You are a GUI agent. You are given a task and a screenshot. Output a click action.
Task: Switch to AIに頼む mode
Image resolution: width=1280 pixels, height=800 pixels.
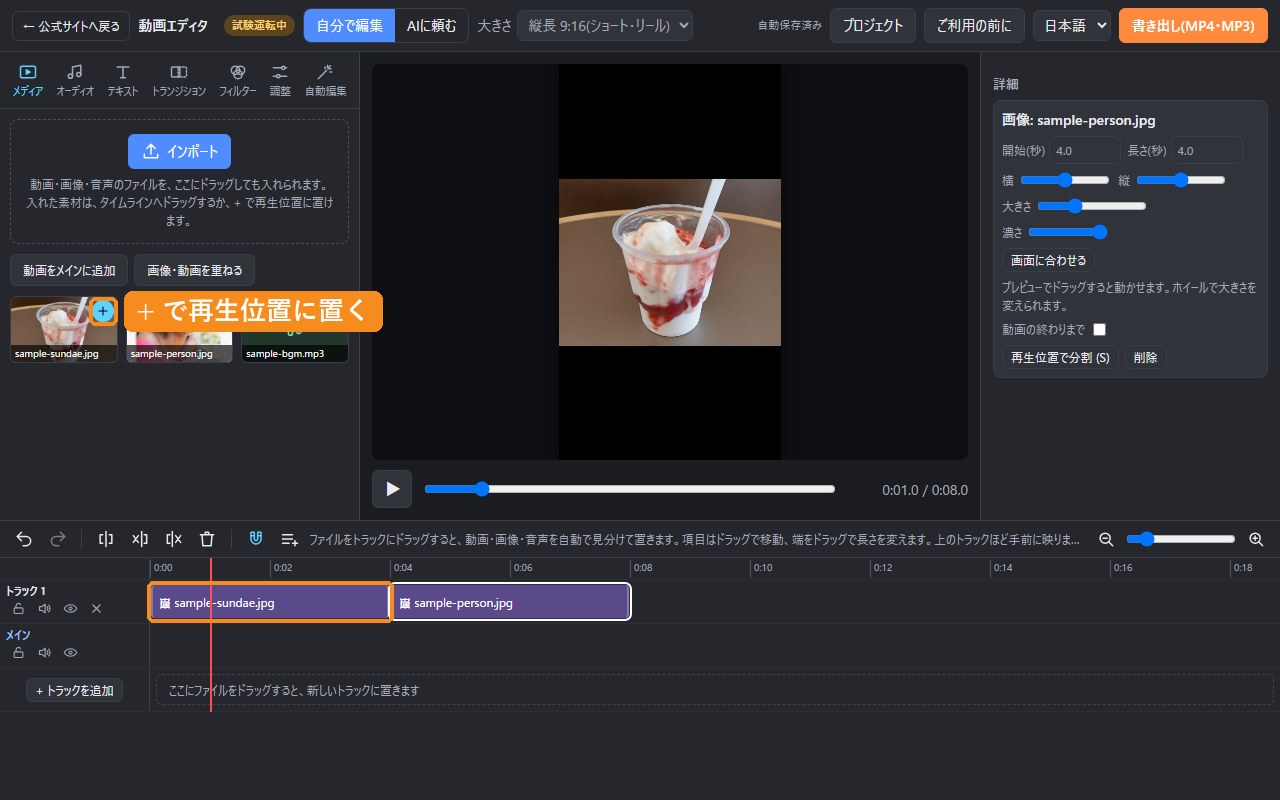pyautogui.click(x=431, y=26)
